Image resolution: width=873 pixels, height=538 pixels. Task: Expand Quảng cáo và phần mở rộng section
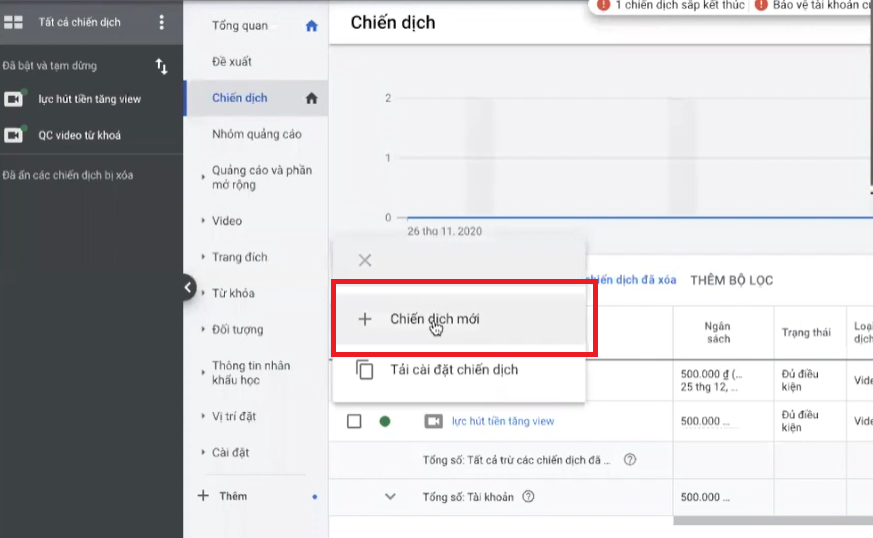204,171
